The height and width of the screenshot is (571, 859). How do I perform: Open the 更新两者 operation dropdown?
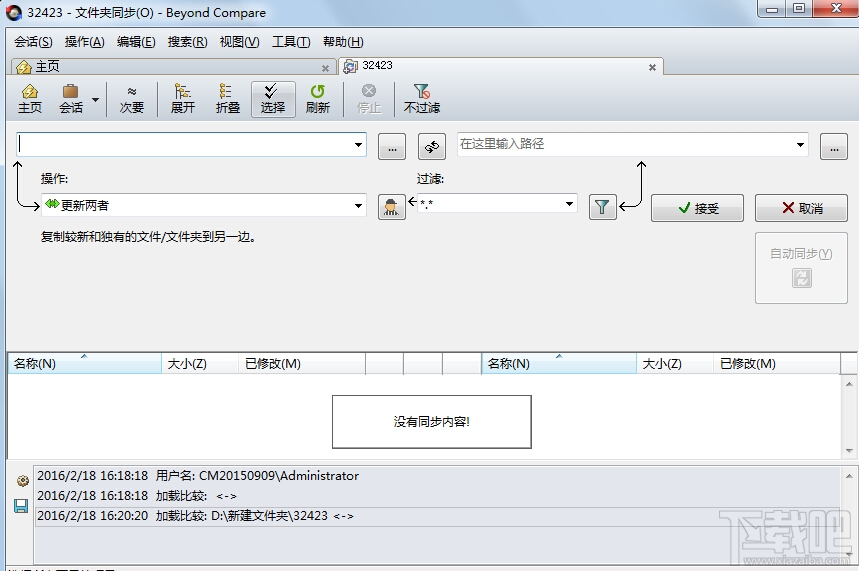point(204,205)
